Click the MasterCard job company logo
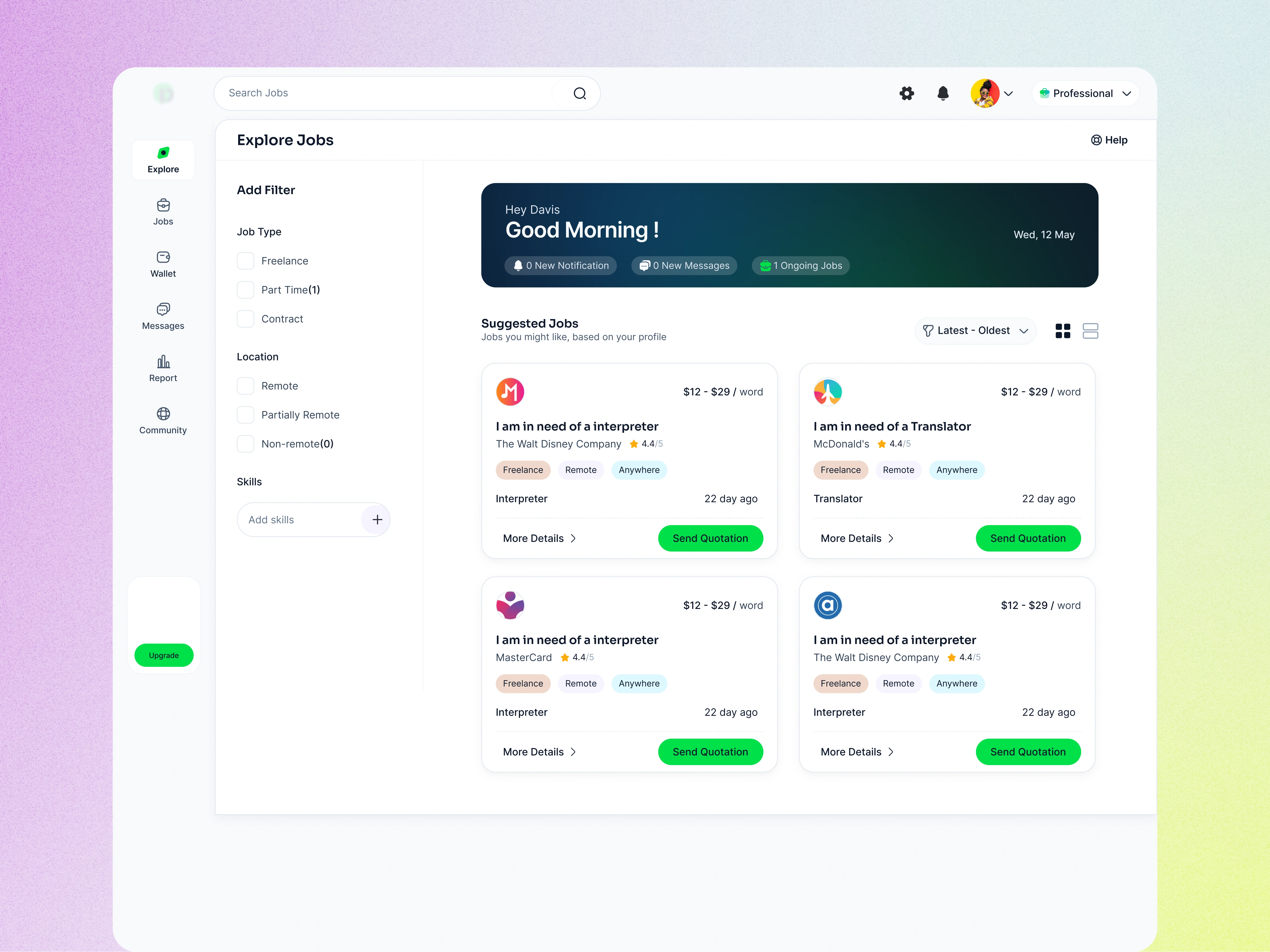Viewport: 1270px width, 952px height. point(510,605)
